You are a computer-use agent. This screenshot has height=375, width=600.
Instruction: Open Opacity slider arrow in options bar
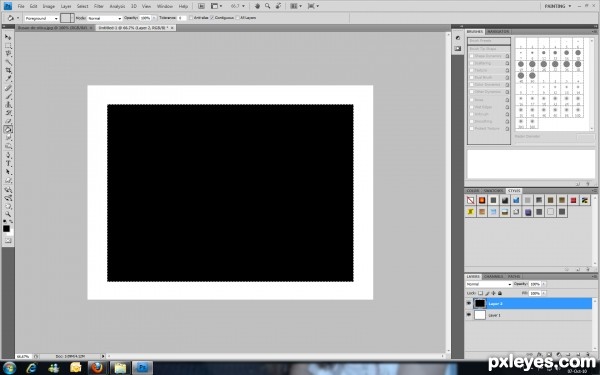click(x=154, y=18)
